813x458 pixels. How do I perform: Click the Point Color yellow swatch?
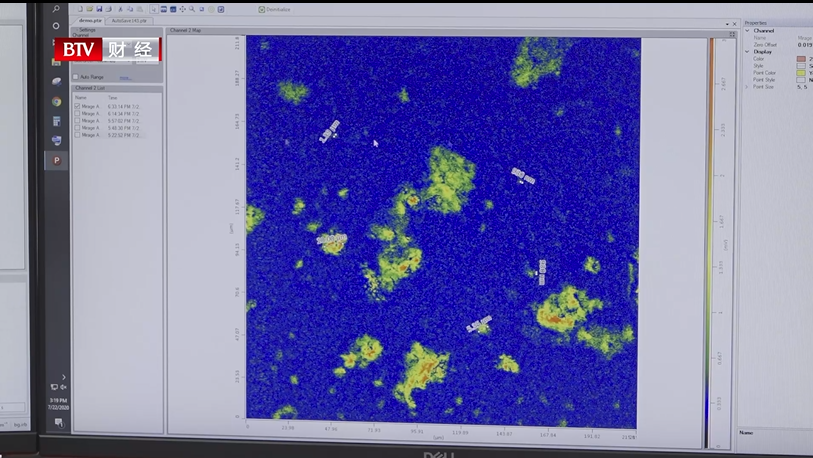click(x=800, y=73)
